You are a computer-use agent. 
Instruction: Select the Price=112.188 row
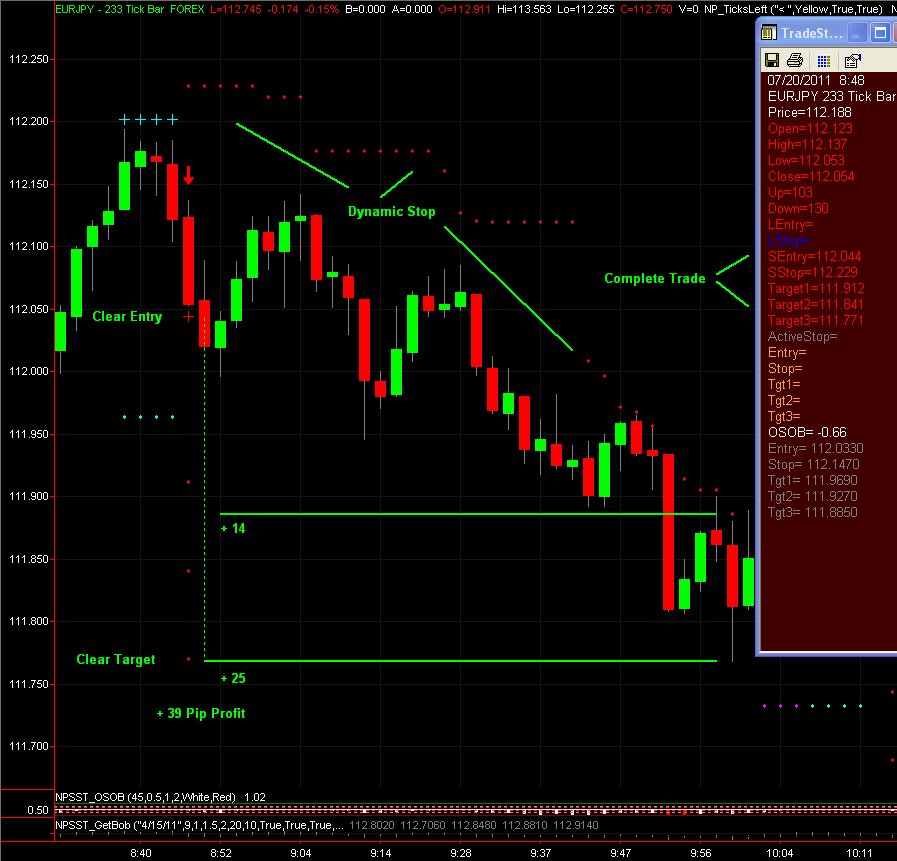809,112
